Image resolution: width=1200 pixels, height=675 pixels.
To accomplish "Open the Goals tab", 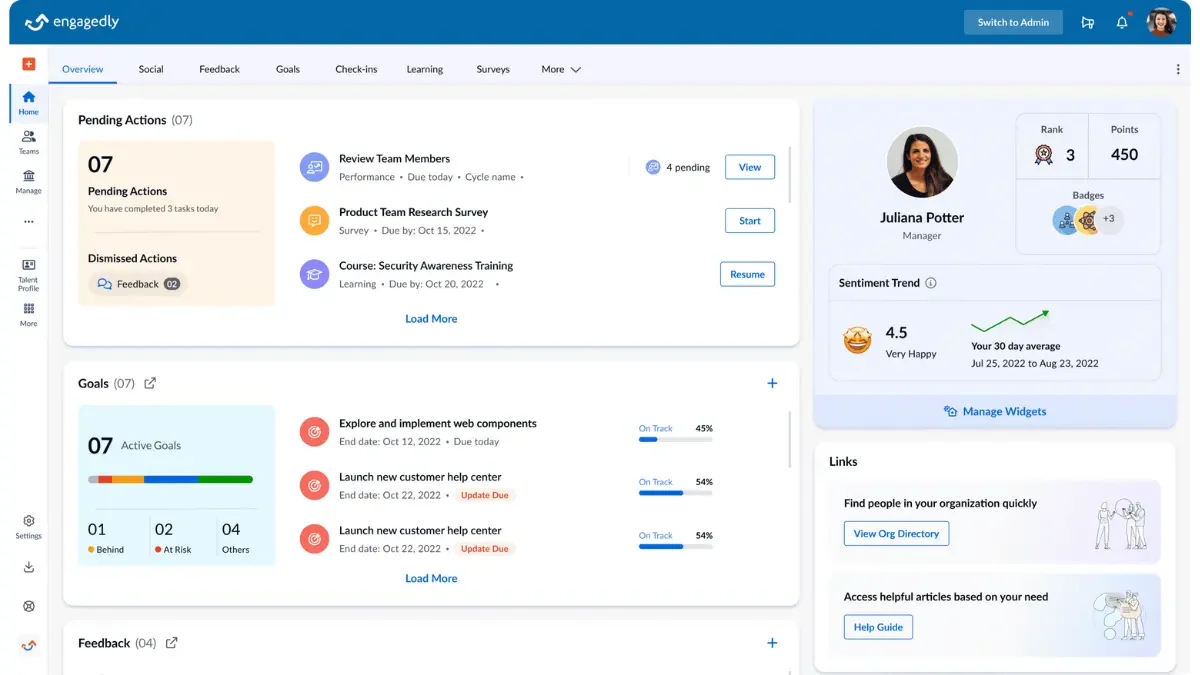I will tap(288, 69).
